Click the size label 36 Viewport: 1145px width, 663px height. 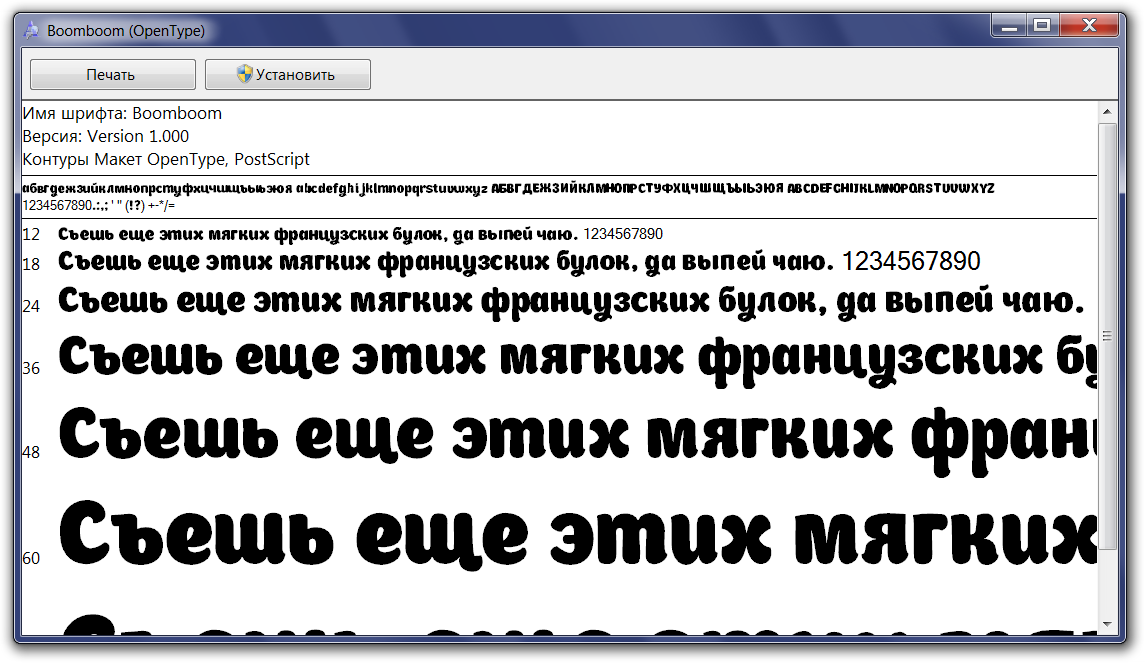pyautogui.click(x=31, y=368)
